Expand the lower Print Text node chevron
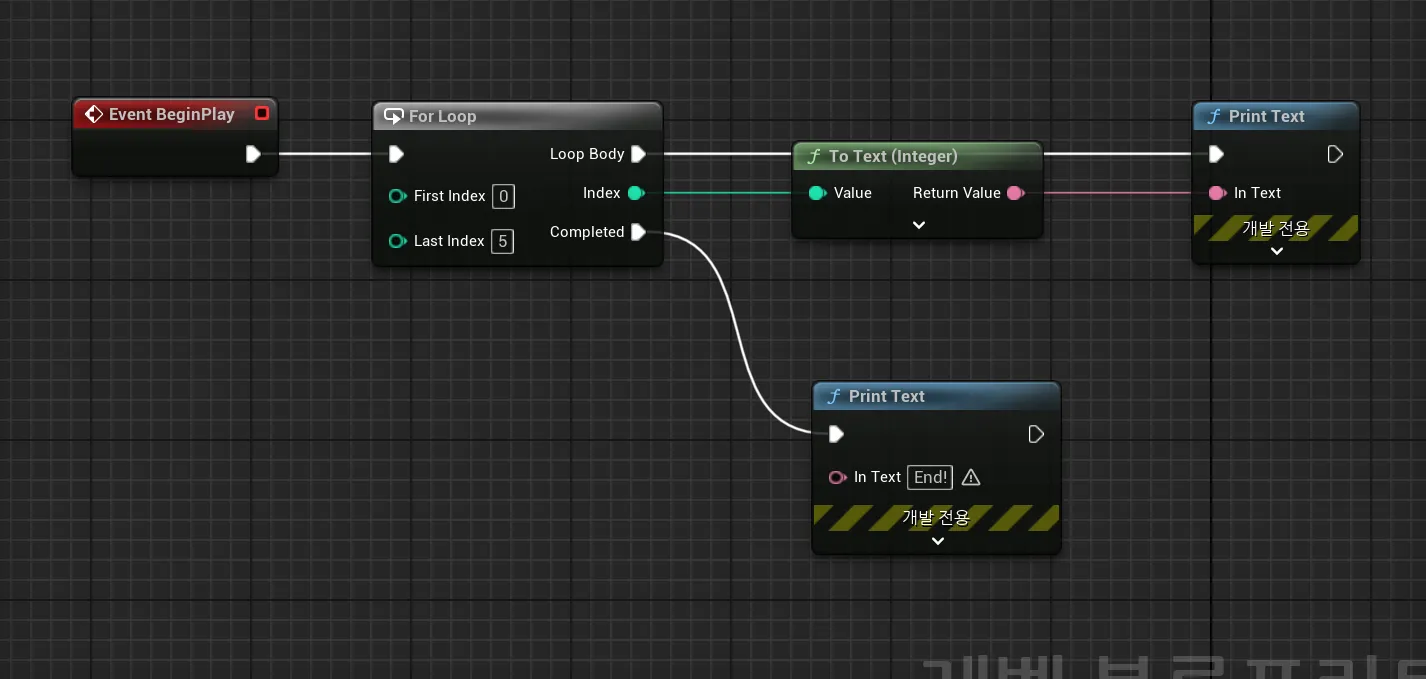Screen dimensions: 1426x679 click(x=937, y=541)
